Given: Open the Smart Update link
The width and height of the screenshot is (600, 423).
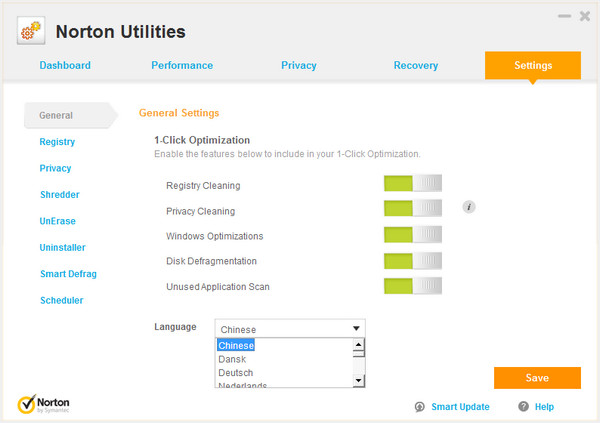Looking at the screenshot, I should coord(460,407).
